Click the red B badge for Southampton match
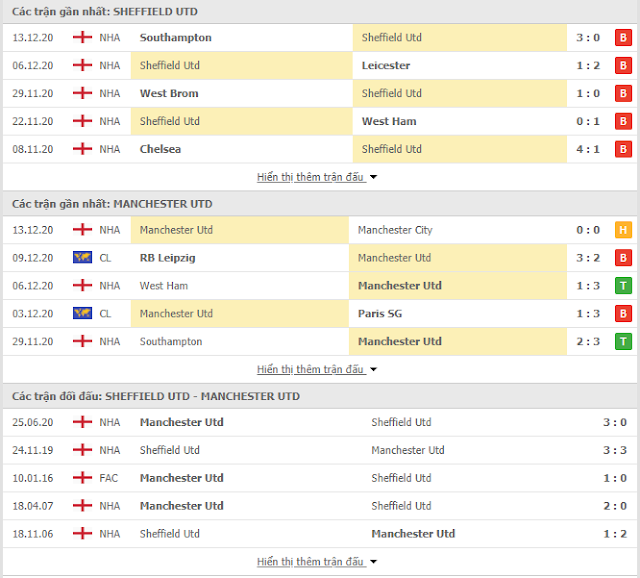 pyautogui.click(x=623, y=38)
